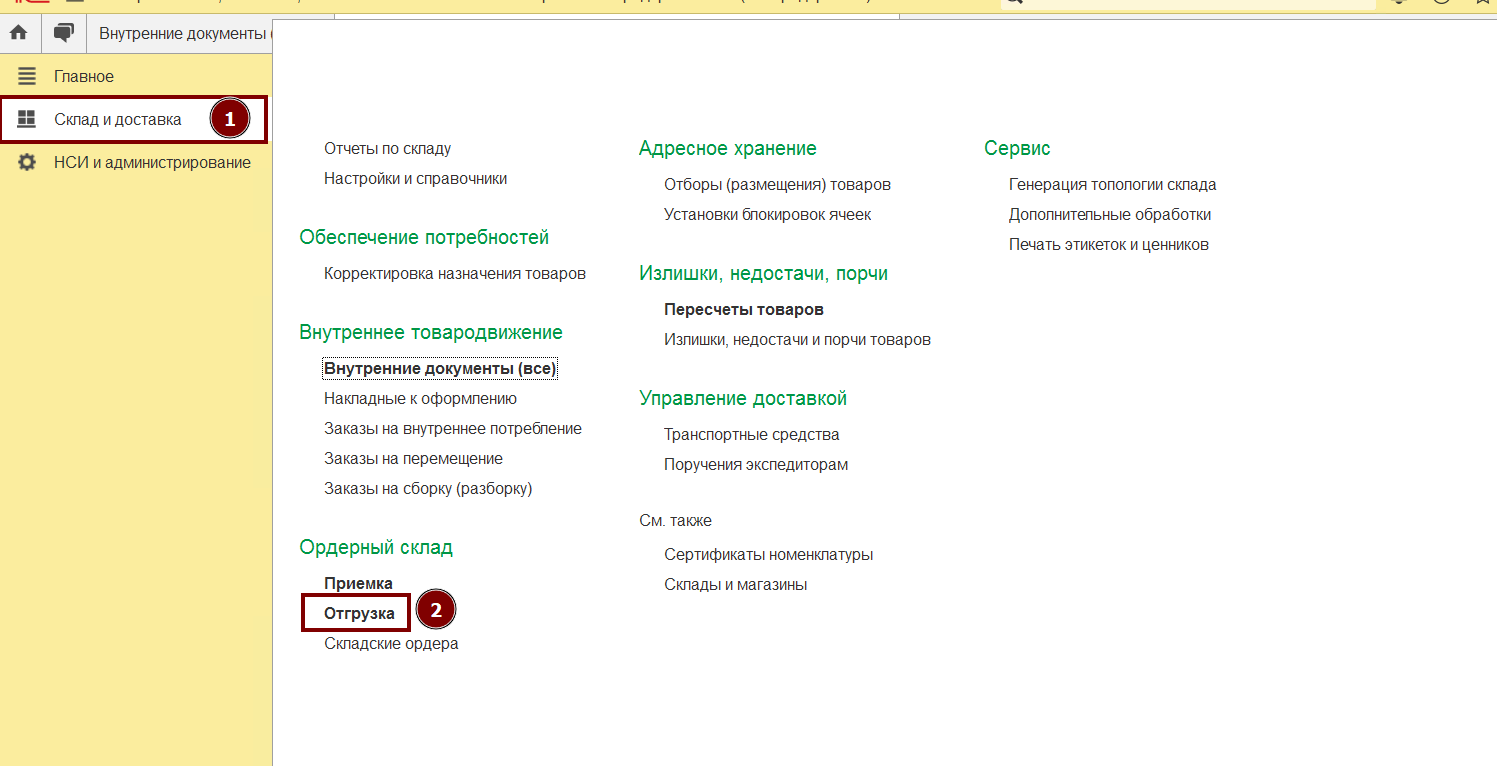Open Излишки, недостачи и порчи товаров

pos(797,340)
